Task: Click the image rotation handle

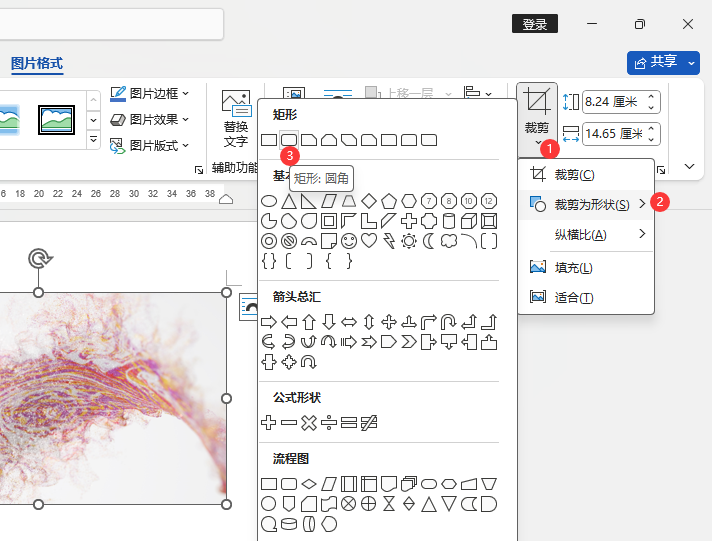Action: 40,258
